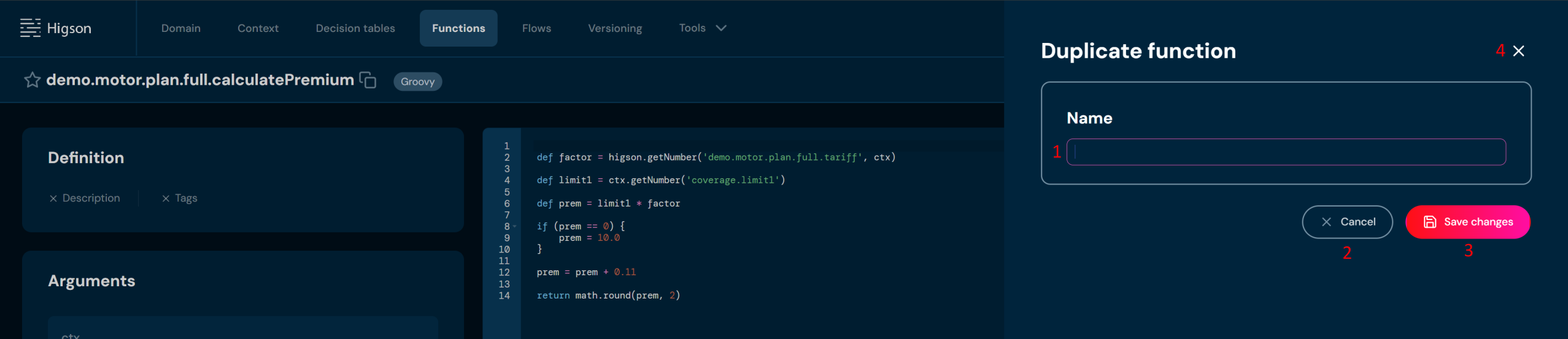Expand the Tools dropdown chevron

(721, 28)
